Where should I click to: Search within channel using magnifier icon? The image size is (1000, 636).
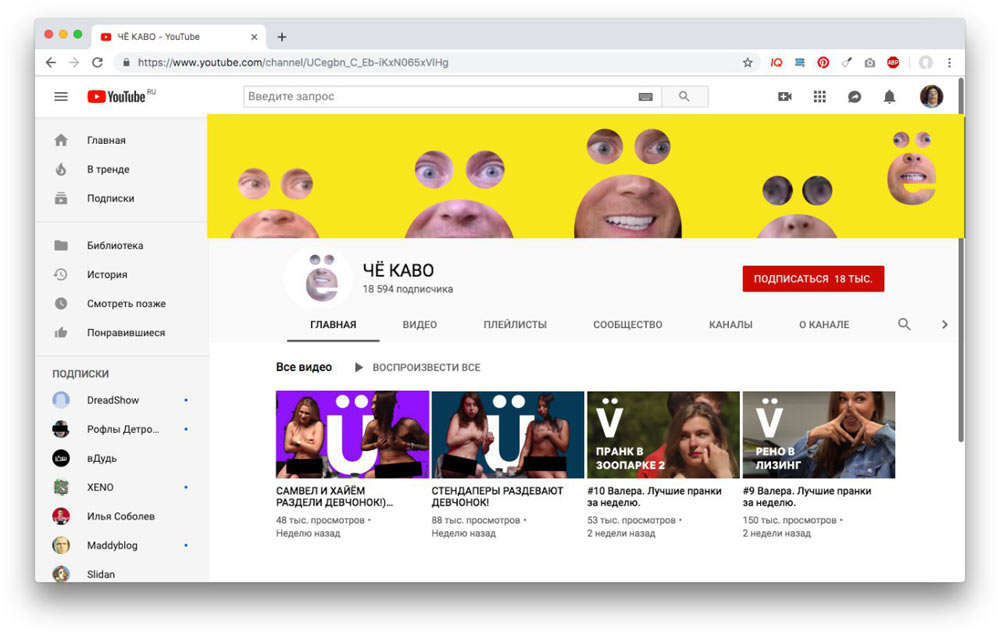click(x=904, y=325)
